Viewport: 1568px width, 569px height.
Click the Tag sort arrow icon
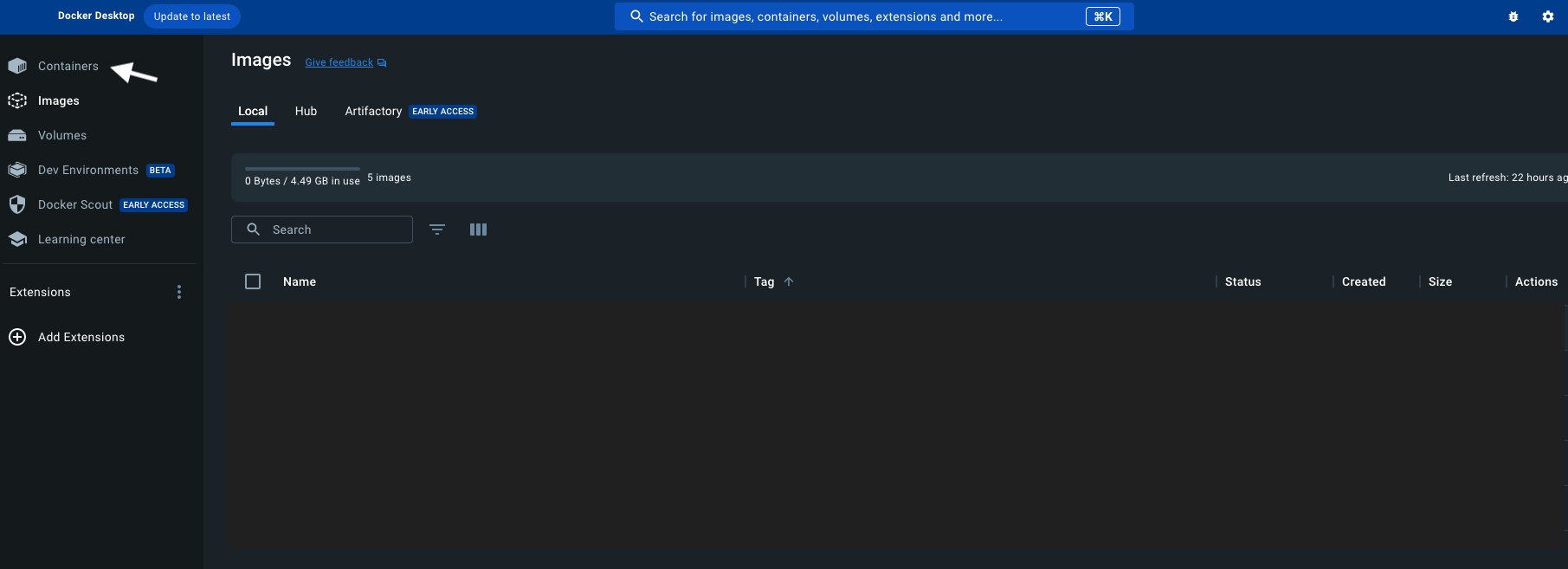tap(789, 282)
